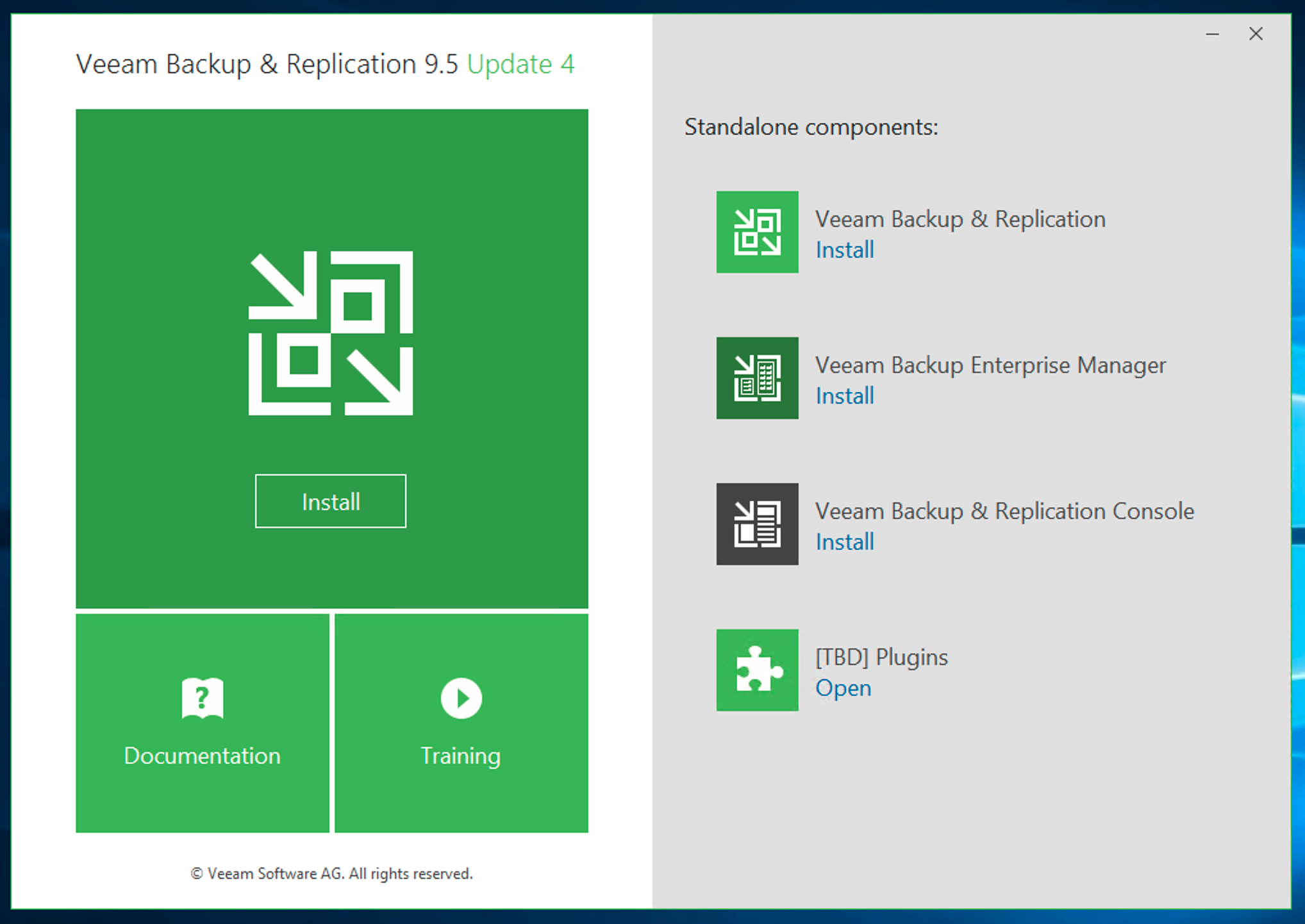Minimize the Veeam installer window
Image resolution: width=1305 pixels, height=924 pixels.
click(1212, 34)
